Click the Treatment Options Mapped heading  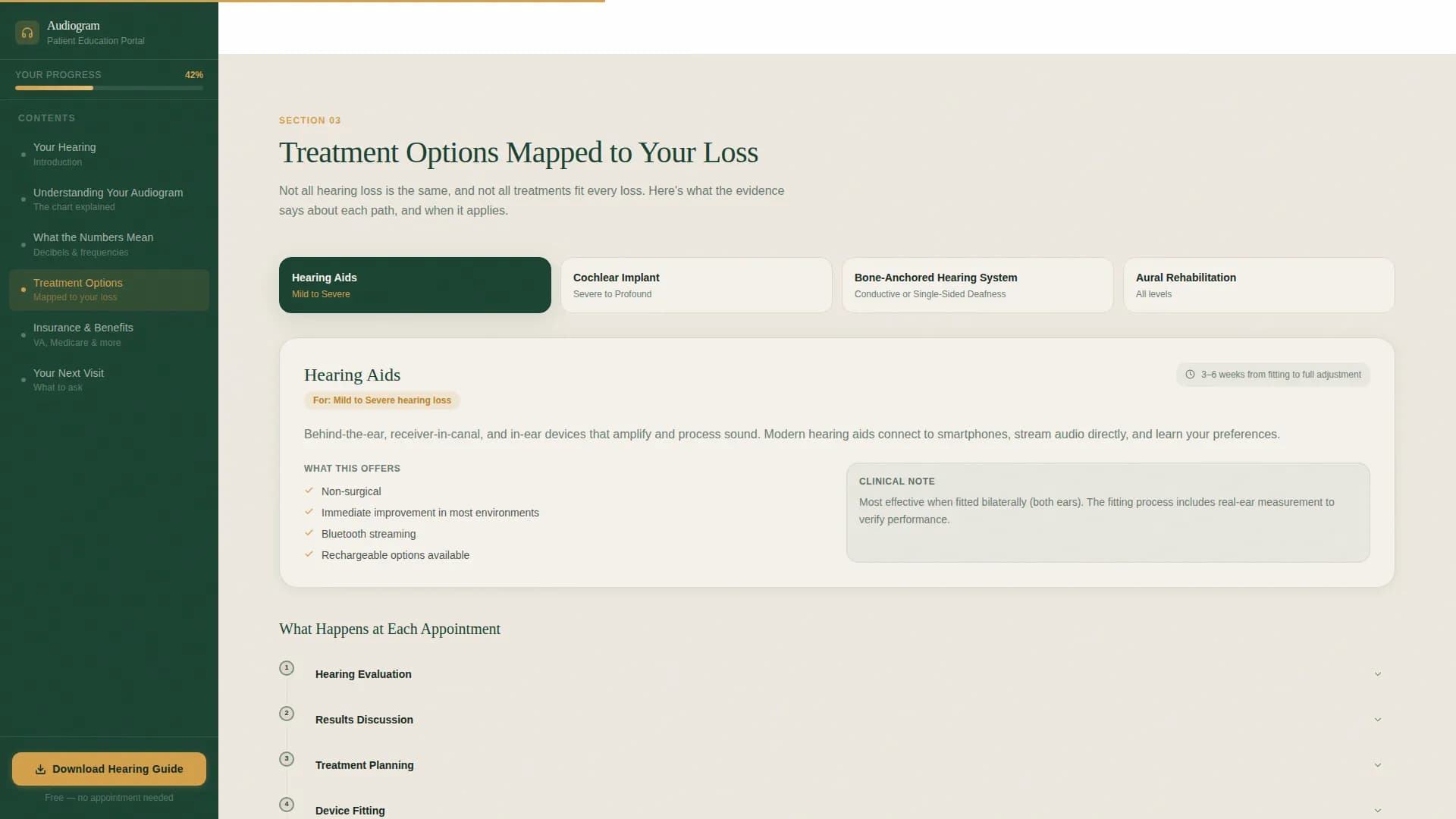[519, 152]
